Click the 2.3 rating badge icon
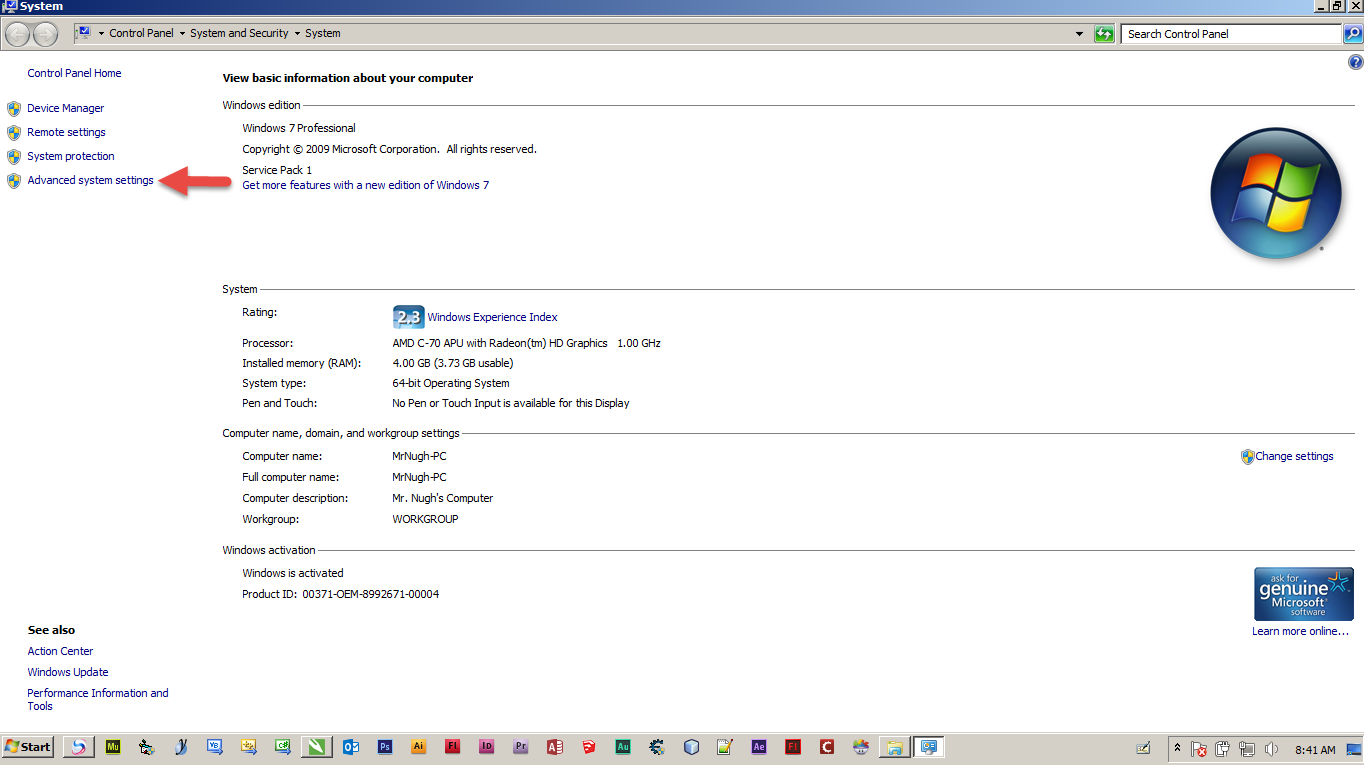This screenshot has height=765, width=1364. coord(408,317)
